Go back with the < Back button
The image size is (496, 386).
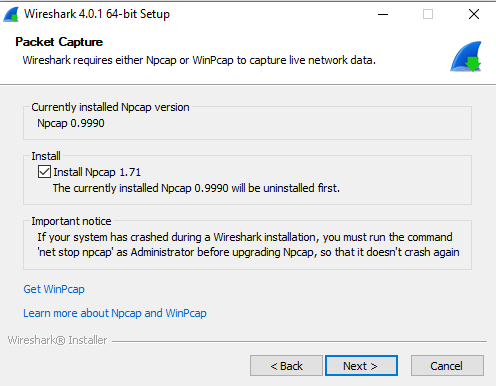coord(286,366)
